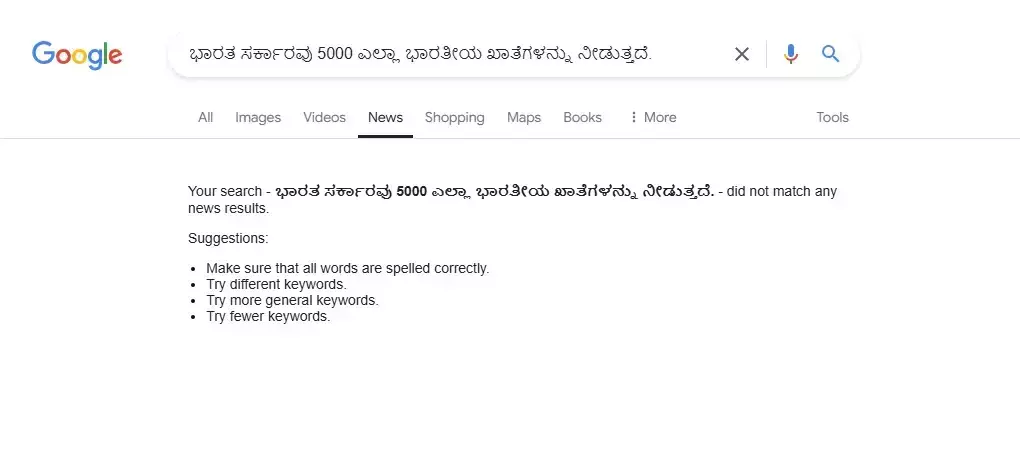Click the Google logo
The height and width of the screenshot is (469, 1020).
click(77, 54)
